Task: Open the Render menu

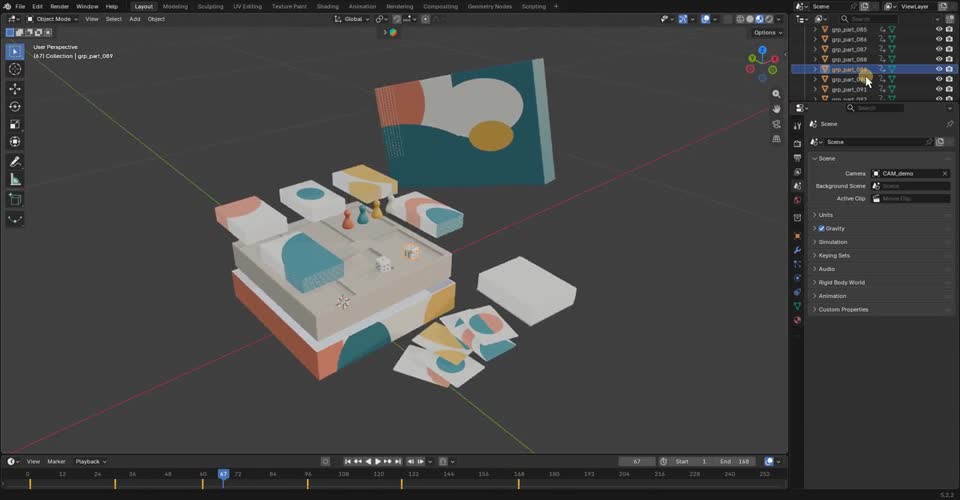Action: (59, 6)
